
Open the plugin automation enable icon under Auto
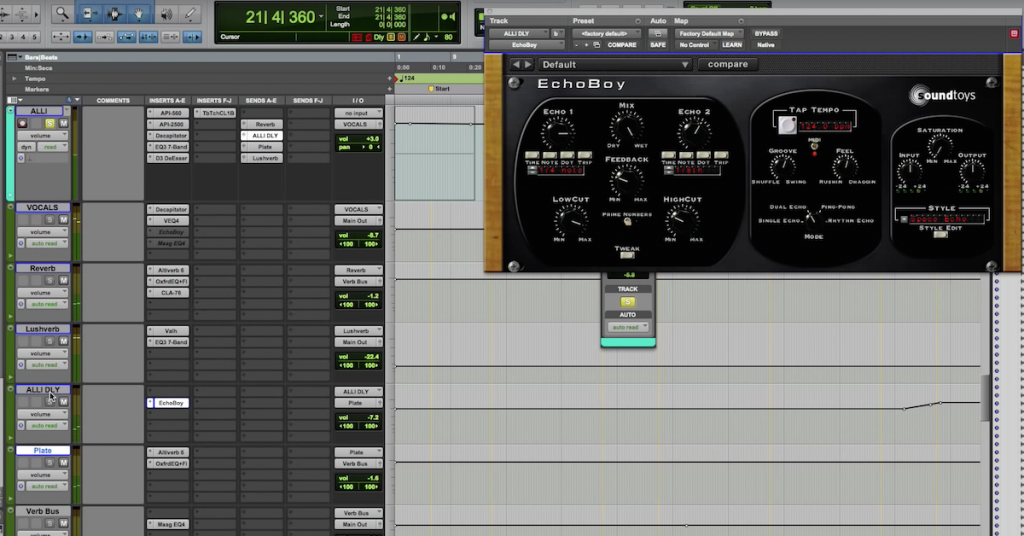(658, 33)
